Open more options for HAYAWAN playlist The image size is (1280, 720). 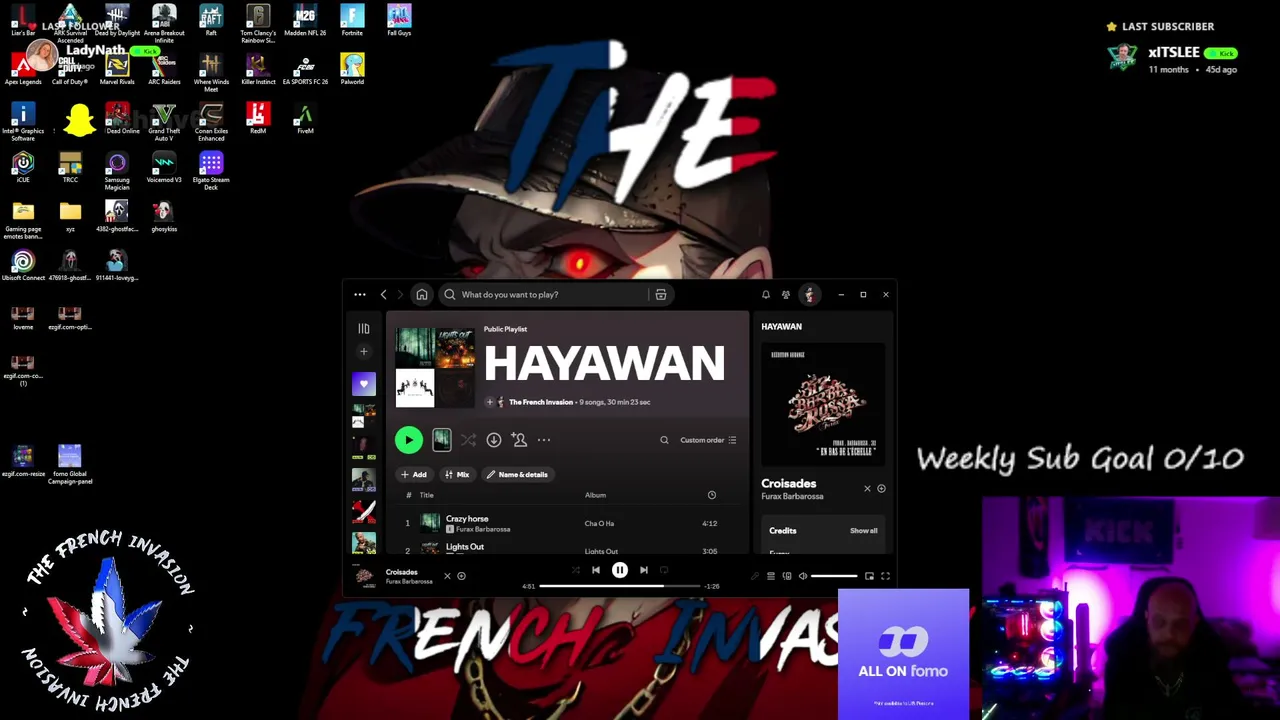coord(544,440)
